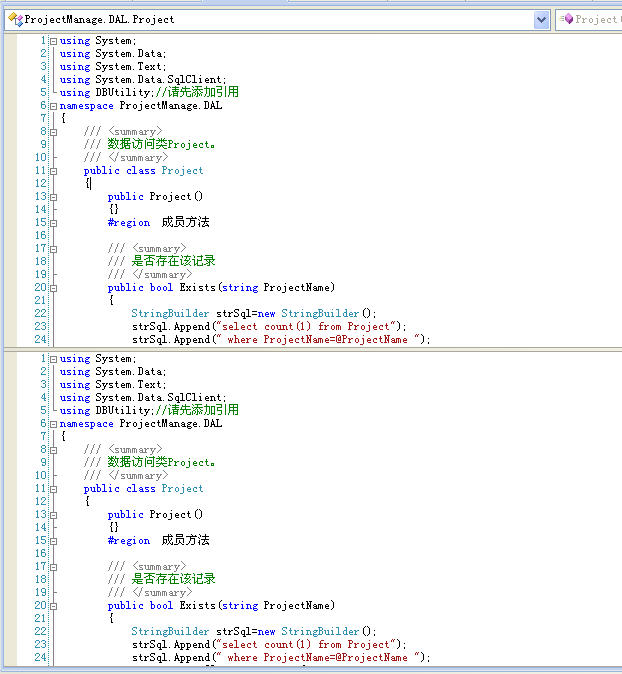Click 'public bool Exists(string ProjectName)' in the lower pane
The height and width of the screenshot is (674, 622).
click(221, 606)
